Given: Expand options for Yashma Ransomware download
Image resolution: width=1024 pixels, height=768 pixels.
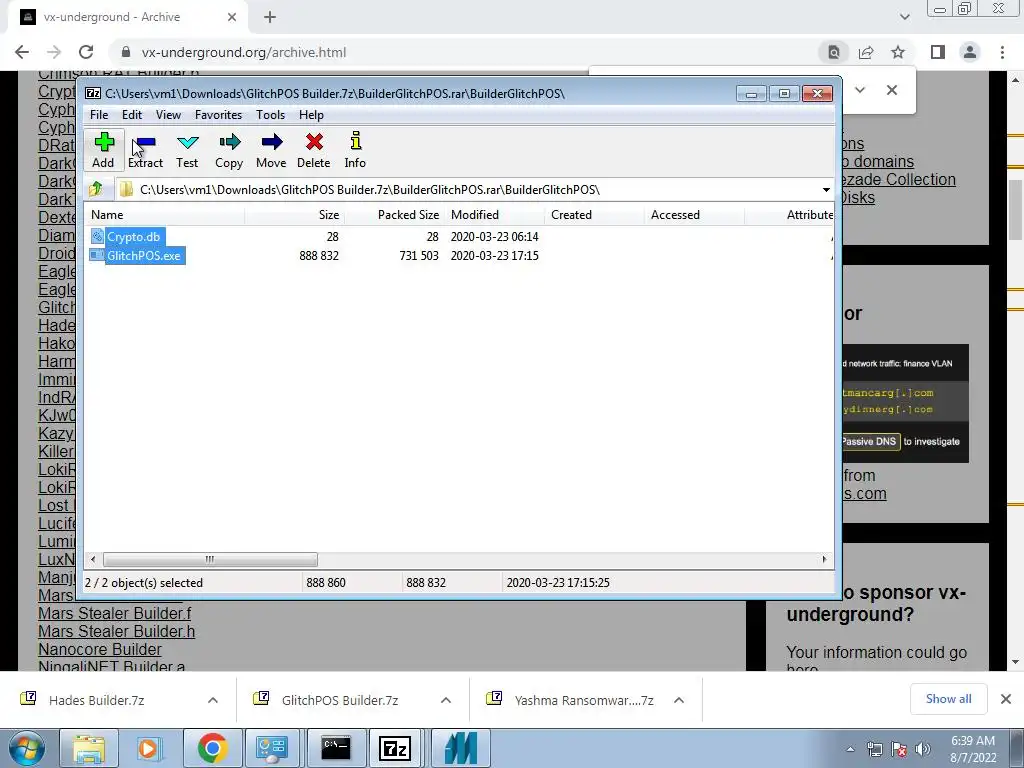Looking at the screenshot, I should (679, 700).
